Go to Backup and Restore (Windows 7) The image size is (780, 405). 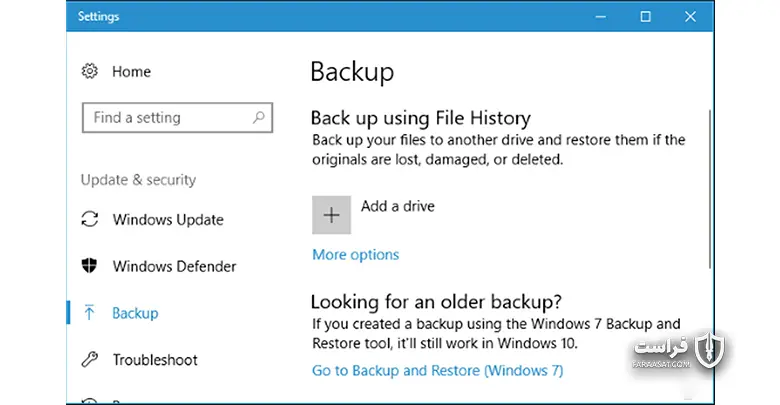(438, 371)
